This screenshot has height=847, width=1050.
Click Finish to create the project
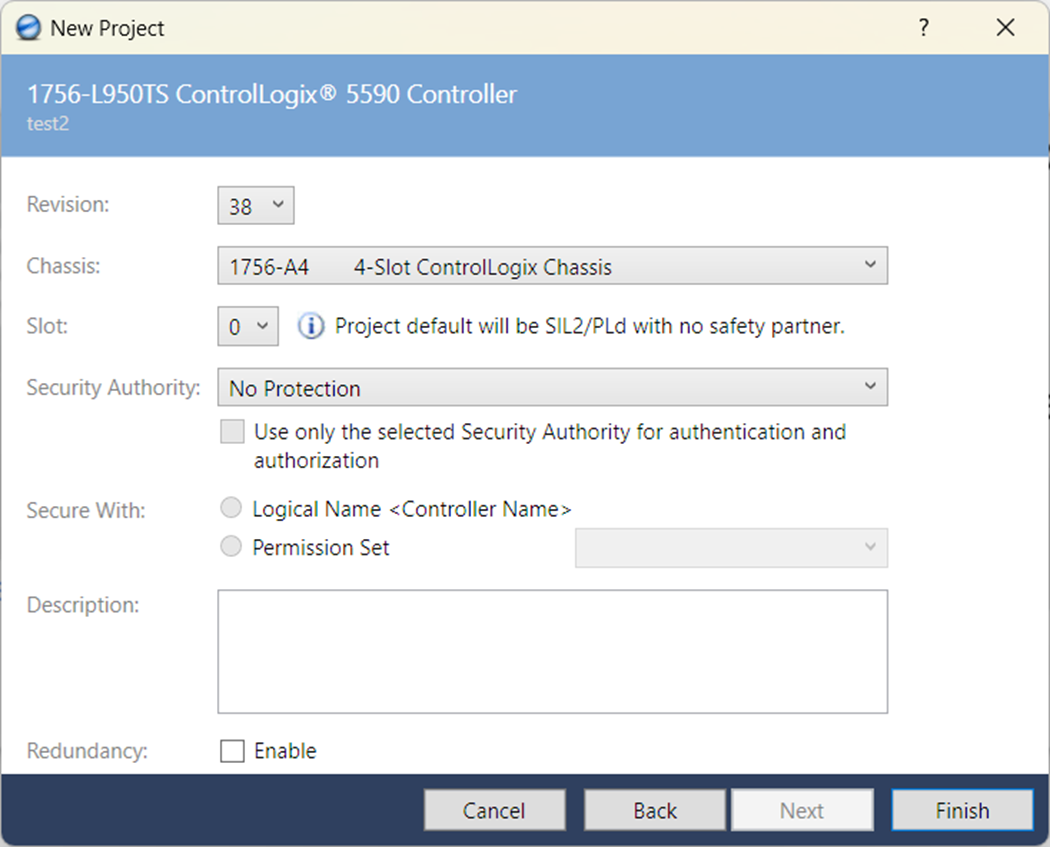click(961, 810)
